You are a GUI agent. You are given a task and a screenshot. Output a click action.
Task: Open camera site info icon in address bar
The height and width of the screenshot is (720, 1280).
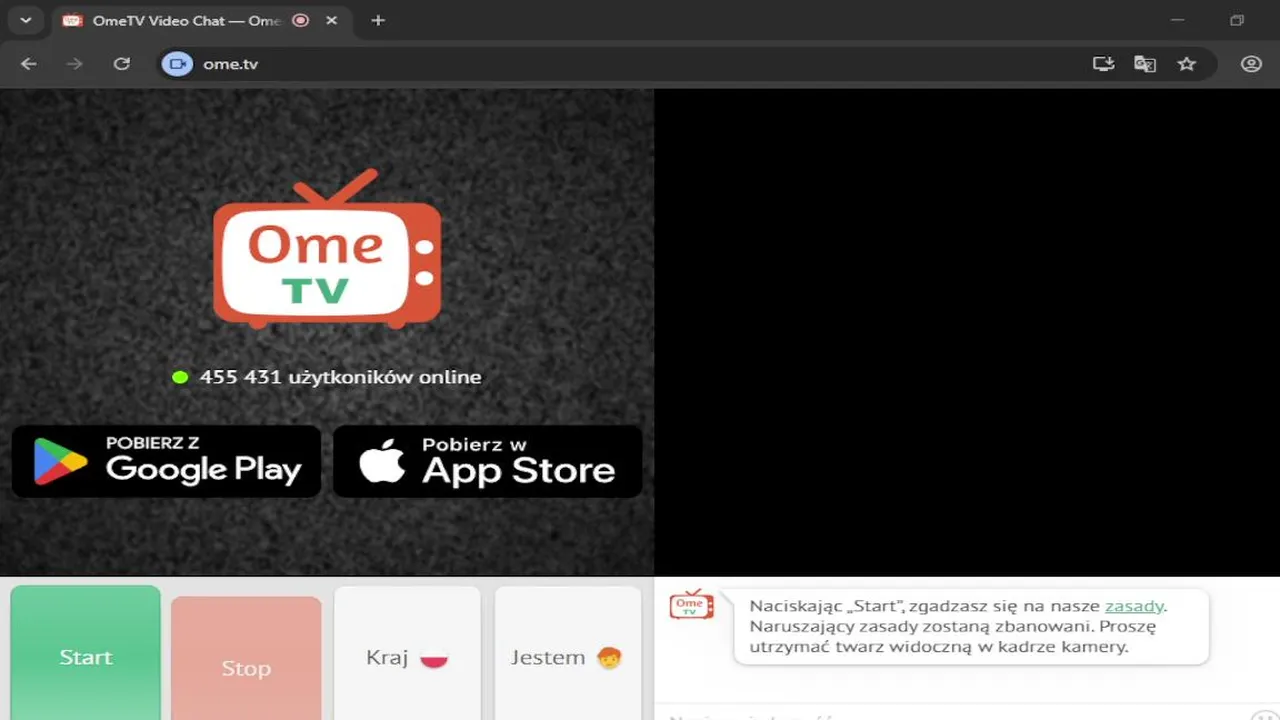click(177, 64)
